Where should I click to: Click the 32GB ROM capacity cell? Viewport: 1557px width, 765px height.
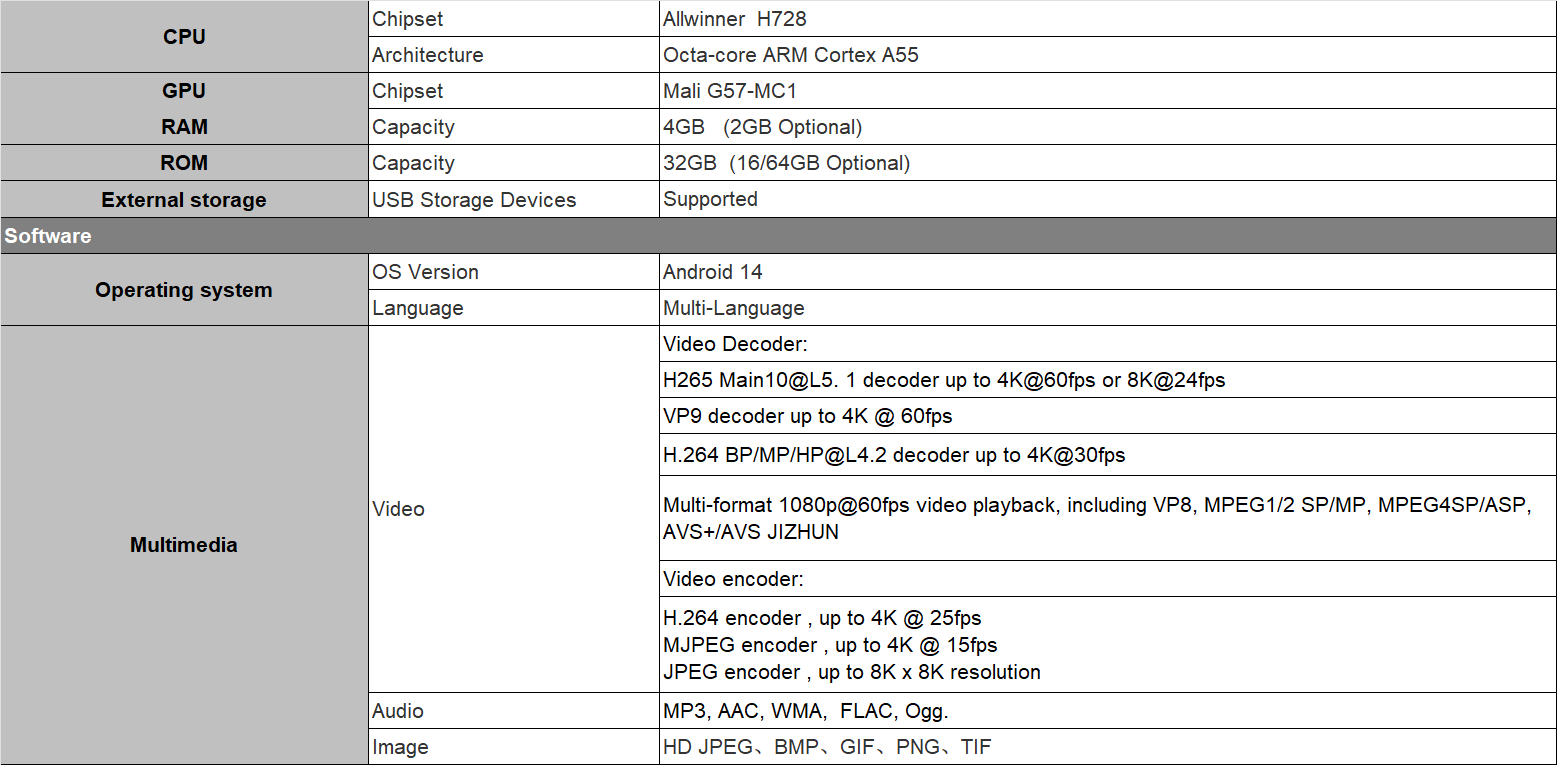tap(1108, 163)
